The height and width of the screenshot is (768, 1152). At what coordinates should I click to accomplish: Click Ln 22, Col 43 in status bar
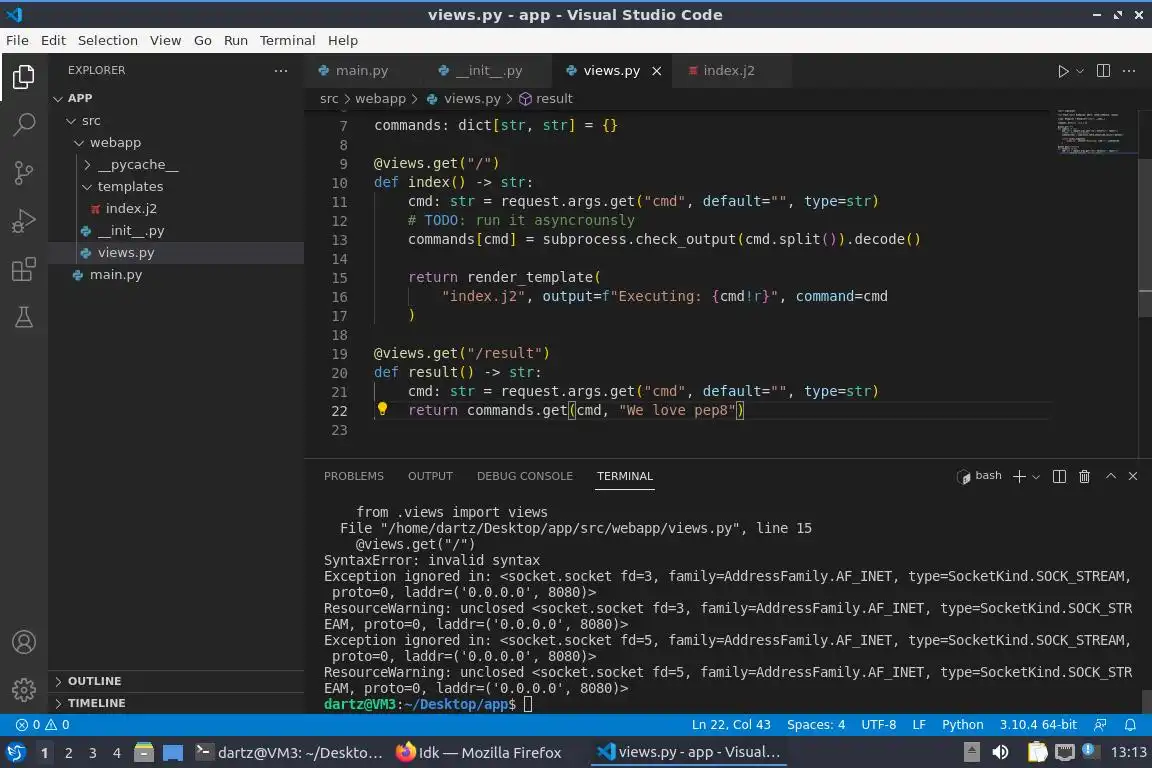[731, 725]
